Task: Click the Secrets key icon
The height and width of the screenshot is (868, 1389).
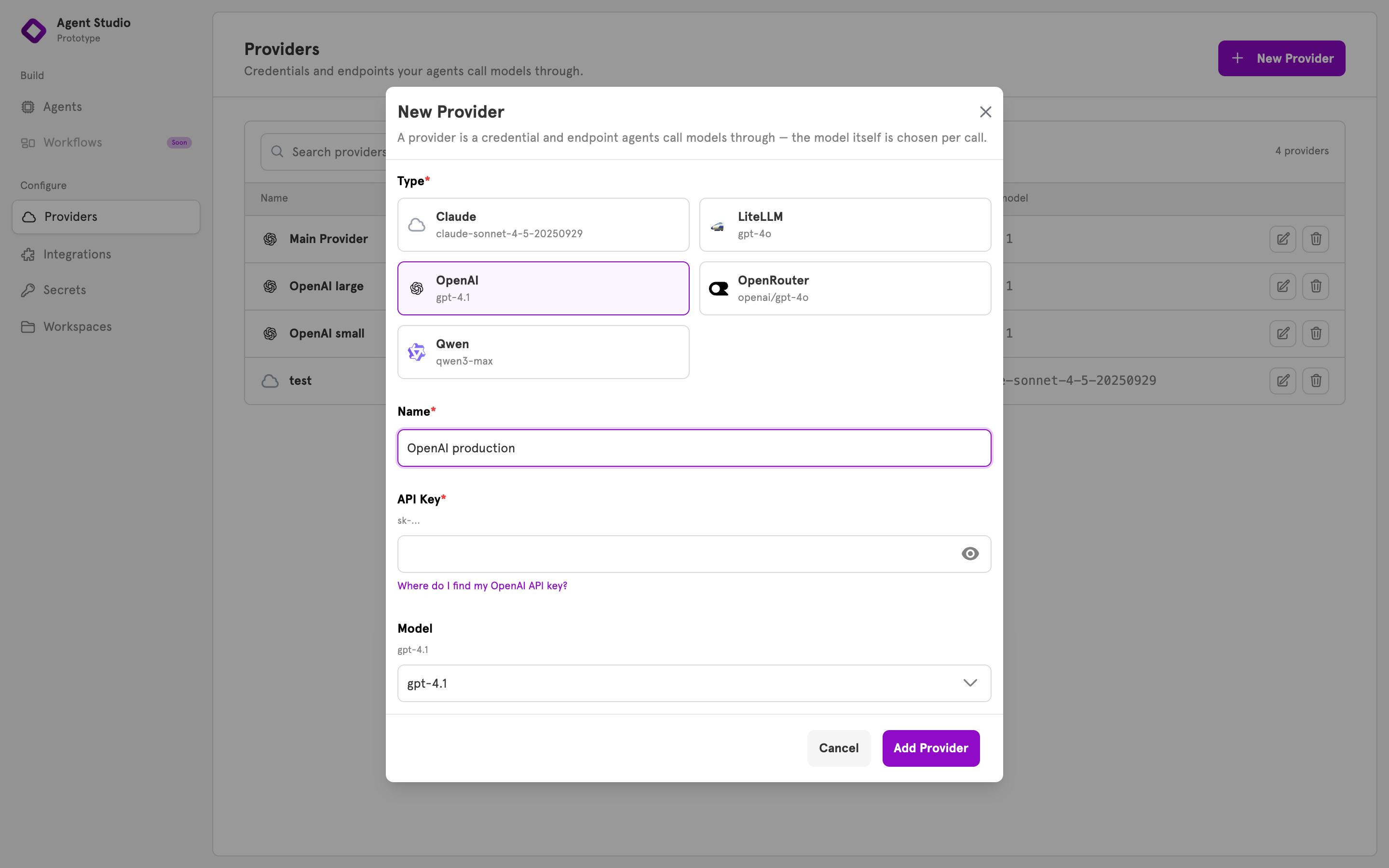Action: pos(28,290)
